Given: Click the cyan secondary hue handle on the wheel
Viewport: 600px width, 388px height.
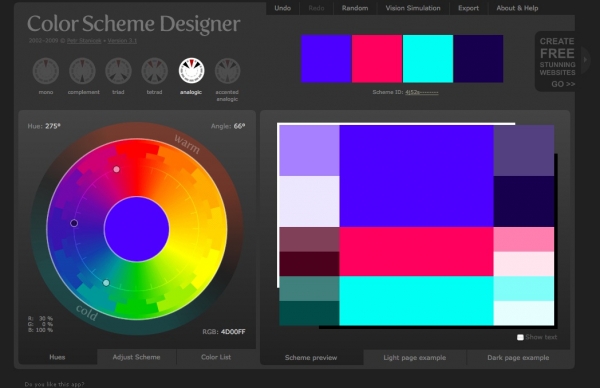Looking at the screenshot, I should pos(106,283).
